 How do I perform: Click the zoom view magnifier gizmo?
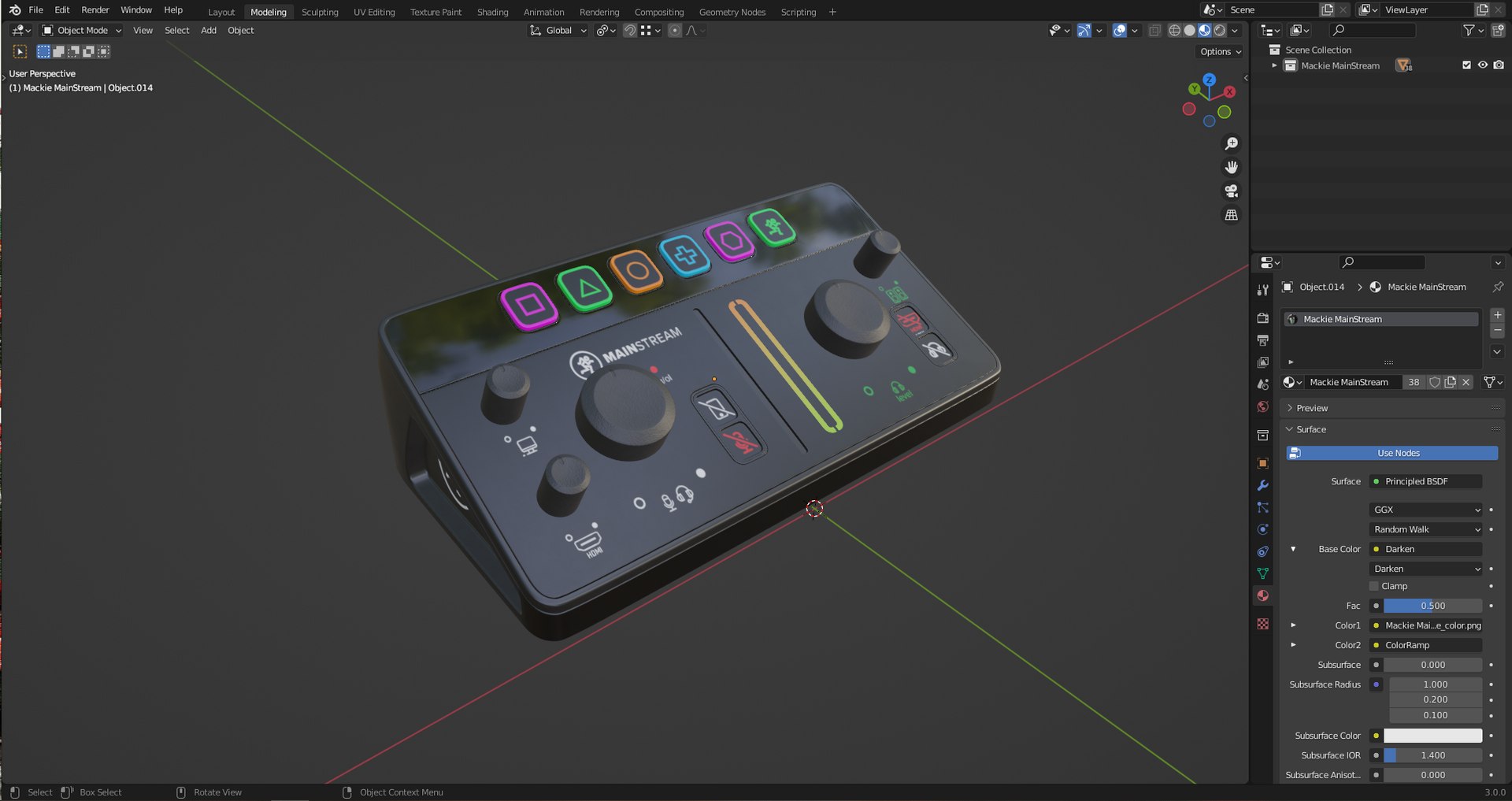click(1231, 143)
